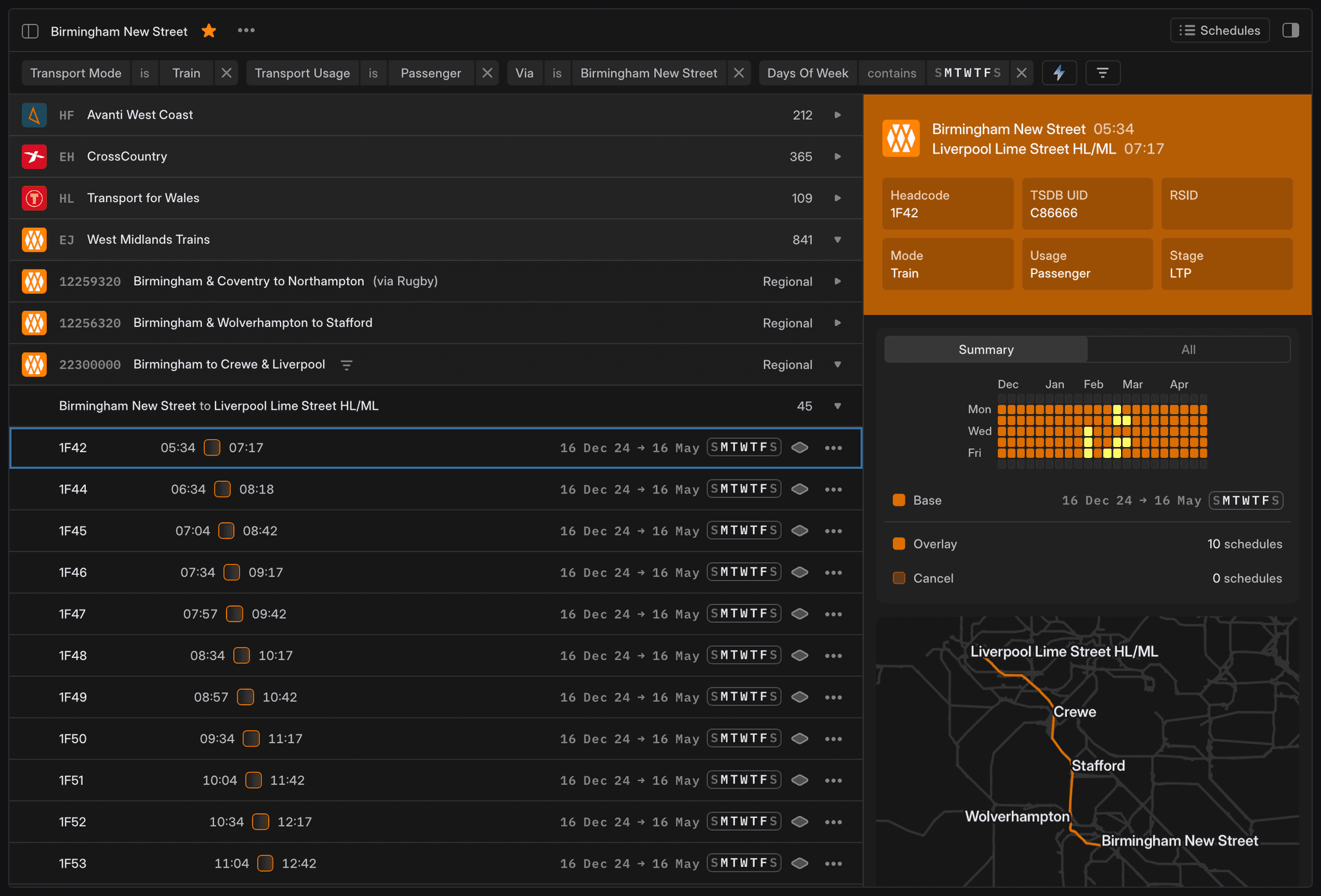1321x896 pixels.
Task: Click the Schedules button at top right
Action: [x=1219, y=30]
